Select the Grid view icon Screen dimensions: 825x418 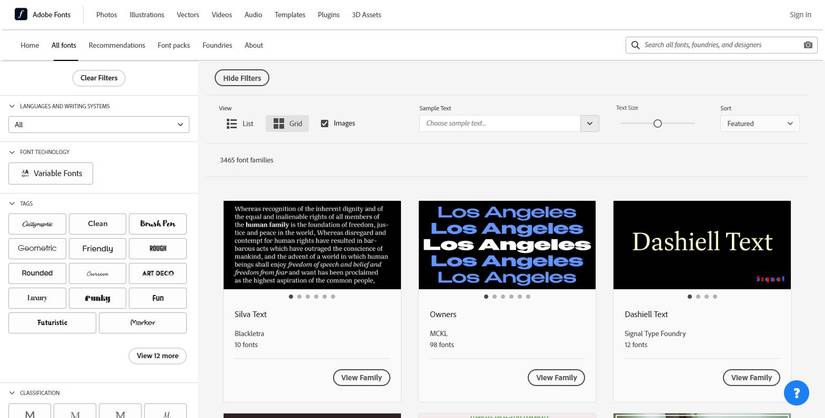point(279,124)
